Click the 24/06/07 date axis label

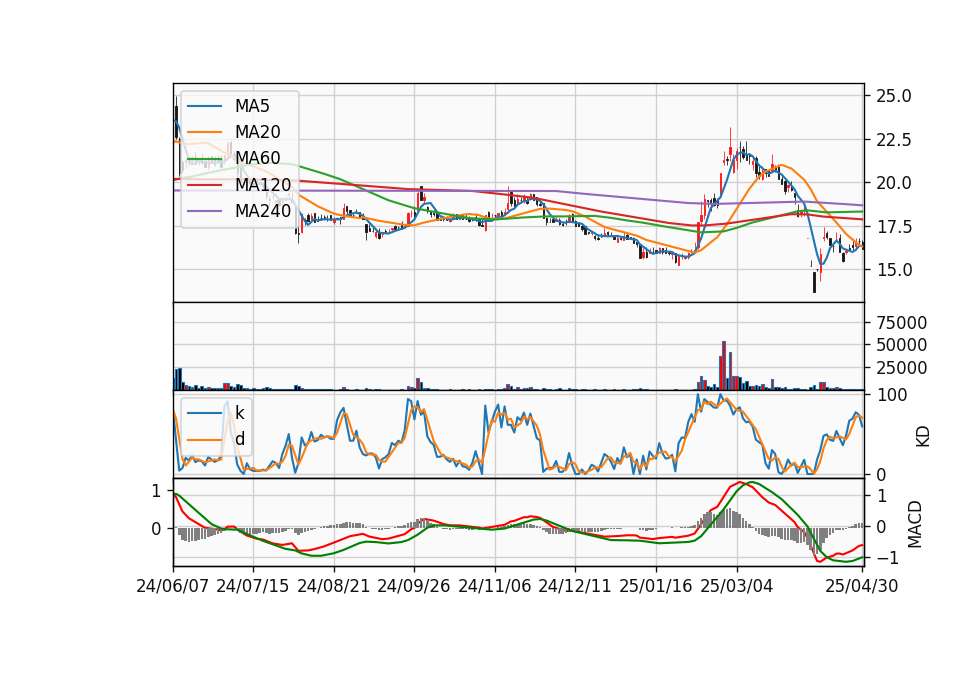[x=173, y=586]
